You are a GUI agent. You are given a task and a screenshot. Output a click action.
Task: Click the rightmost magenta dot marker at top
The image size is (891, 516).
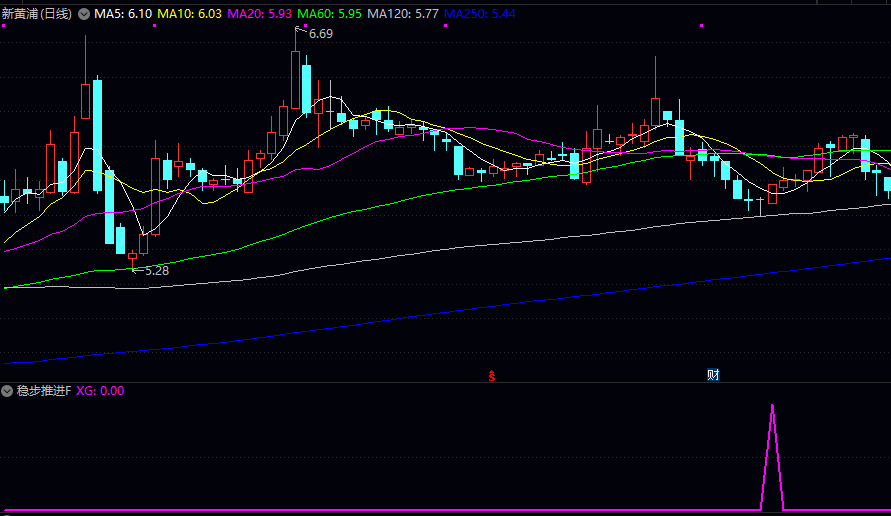702,26
